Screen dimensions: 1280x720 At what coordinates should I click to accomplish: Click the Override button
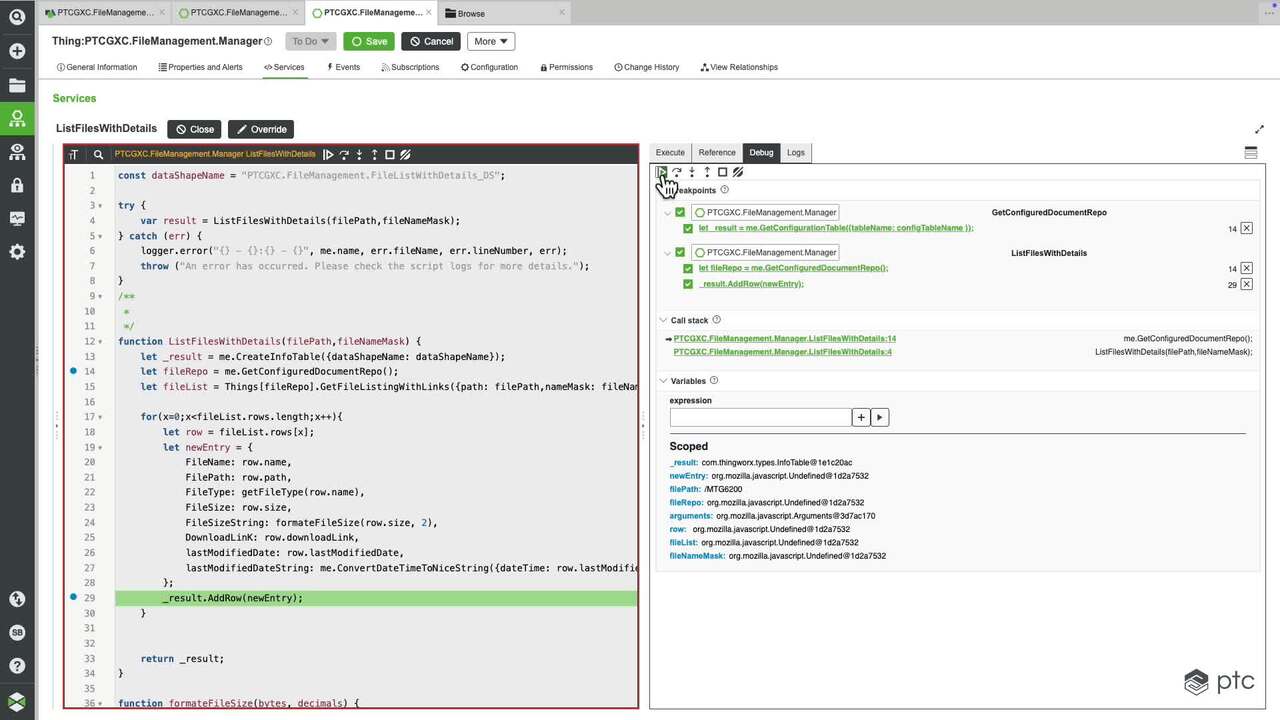coord(261,129)
